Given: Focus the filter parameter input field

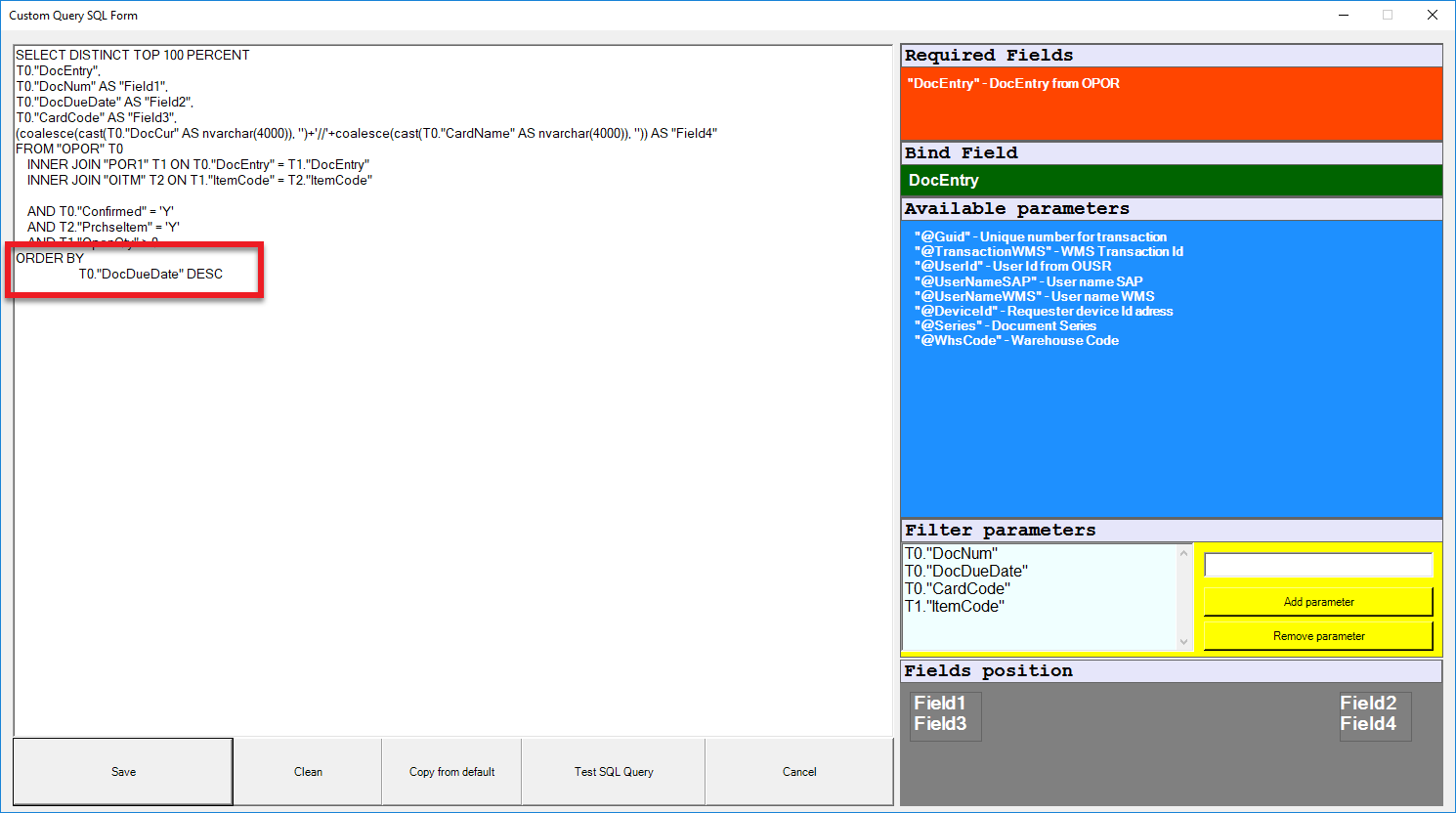Looking at the screenshot, I should pos(1318,565).
